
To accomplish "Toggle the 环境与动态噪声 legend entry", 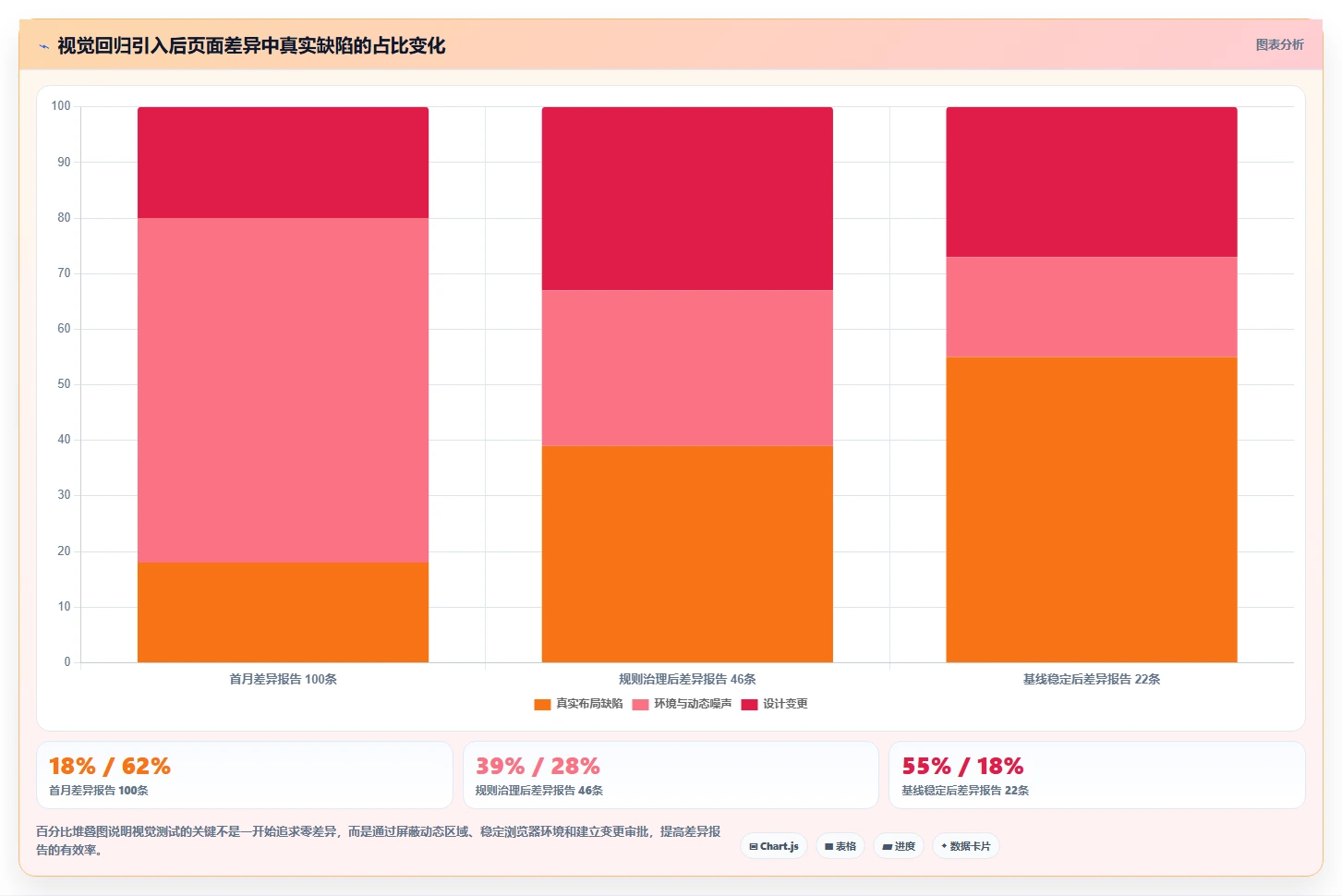I will pyautogui.click(x=683, y=704).
